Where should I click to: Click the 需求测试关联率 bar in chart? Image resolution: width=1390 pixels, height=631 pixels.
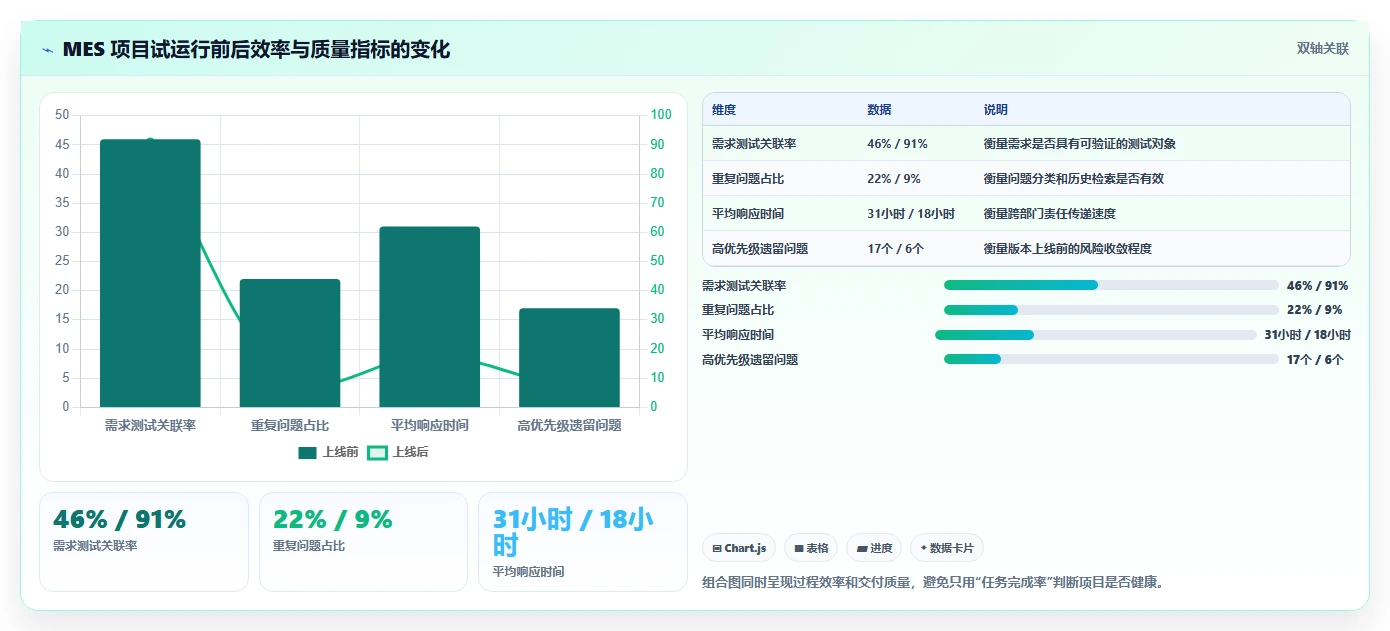coord(150,273)
